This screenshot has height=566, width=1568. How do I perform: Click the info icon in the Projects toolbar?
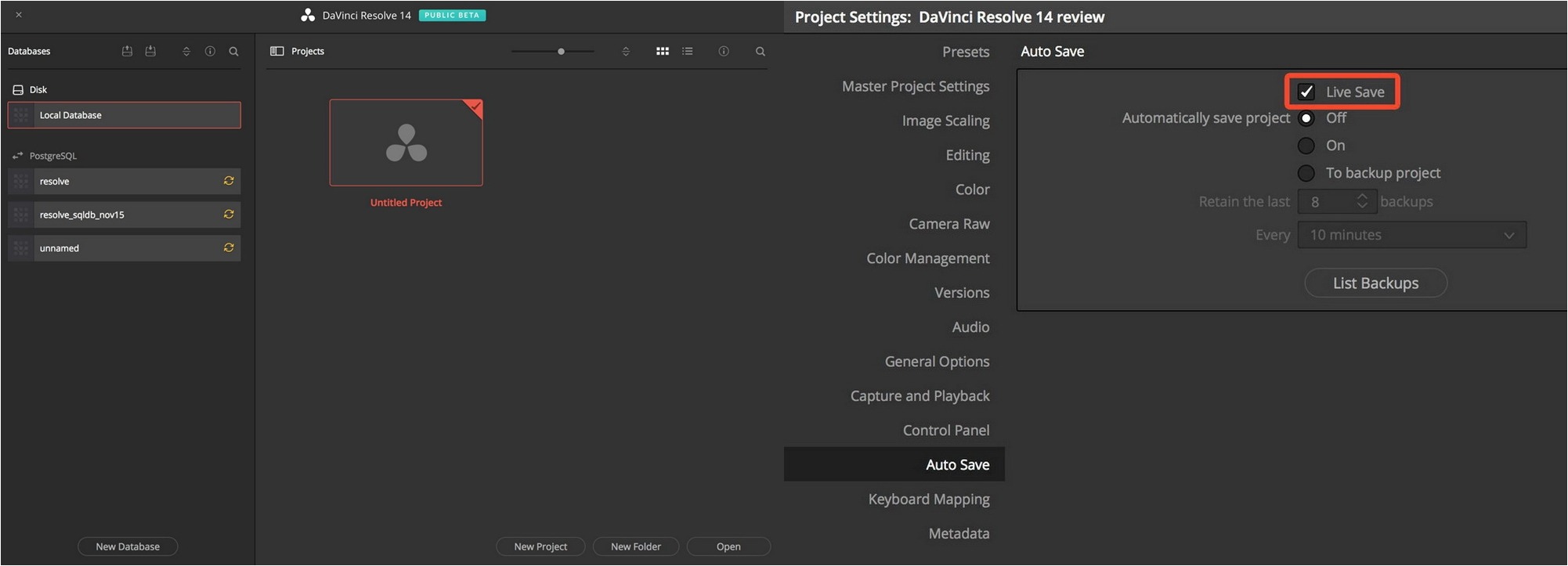tap(724, 51)
